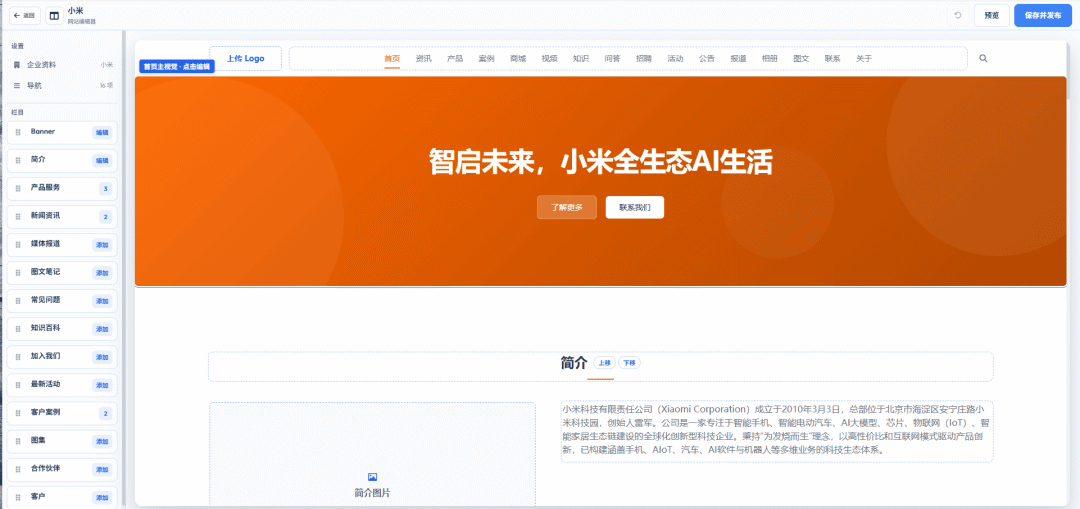Select 产品 in the site navigation

455,59
